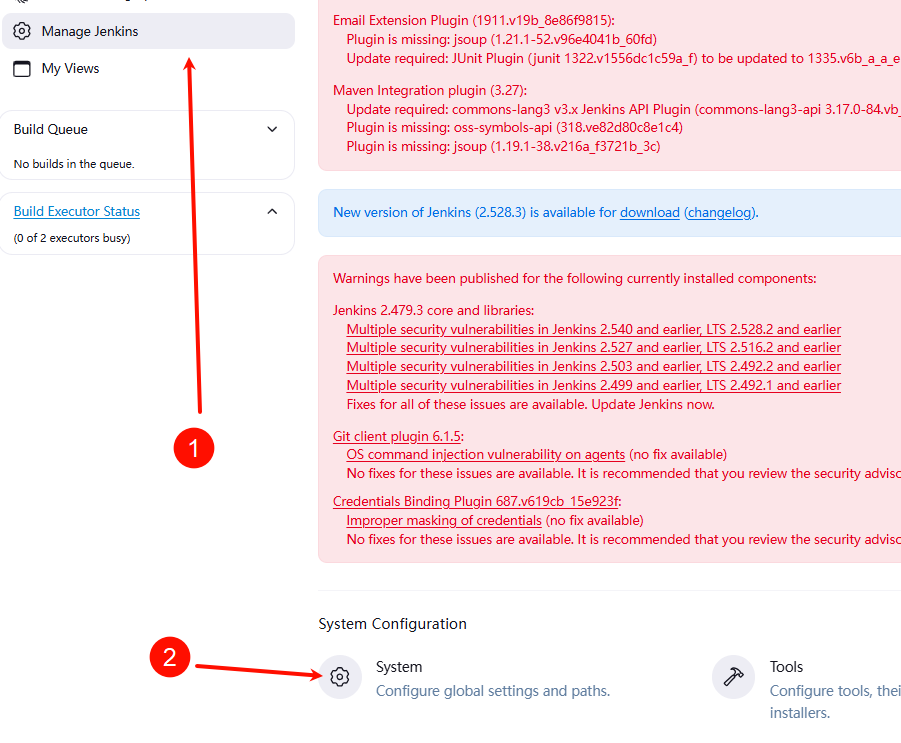The image size is (901, 743).
Task: Expand the Build Executor Status chevron
Action: coord(272,211)
